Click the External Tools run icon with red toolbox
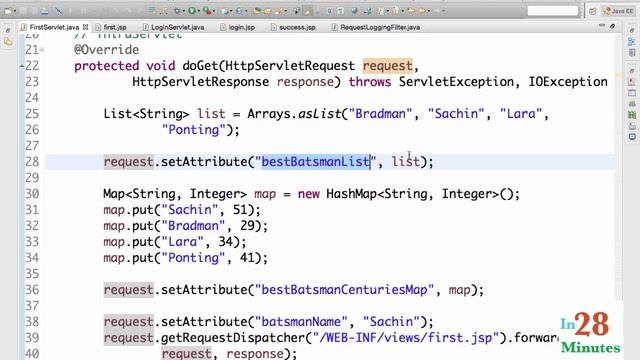Viewport: 640px width, 360px height. pyautogui.click(x=207, y=11)
